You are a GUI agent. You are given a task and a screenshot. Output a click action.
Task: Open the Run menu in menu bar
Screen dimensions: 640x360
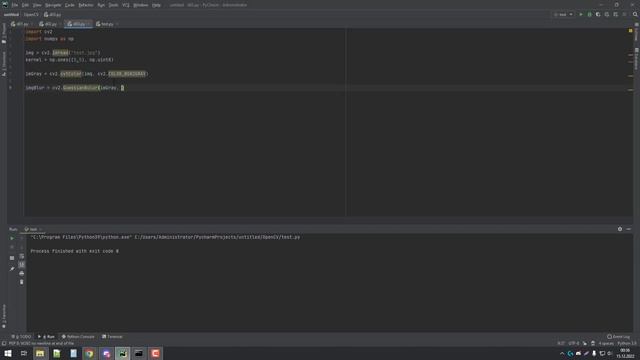101,5
